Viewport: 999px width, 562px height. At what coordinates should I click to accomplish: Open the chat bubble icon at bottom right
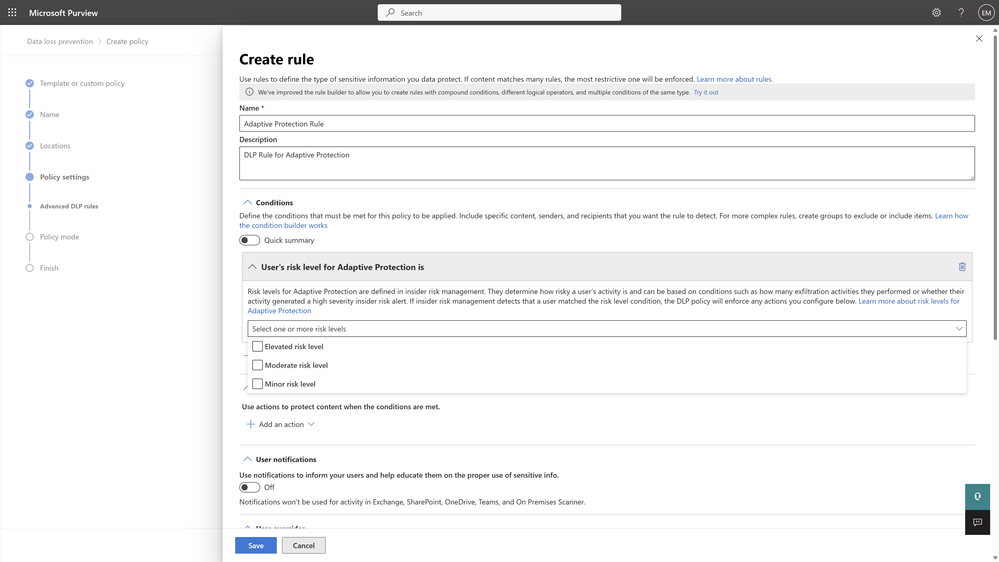[977, 522]
